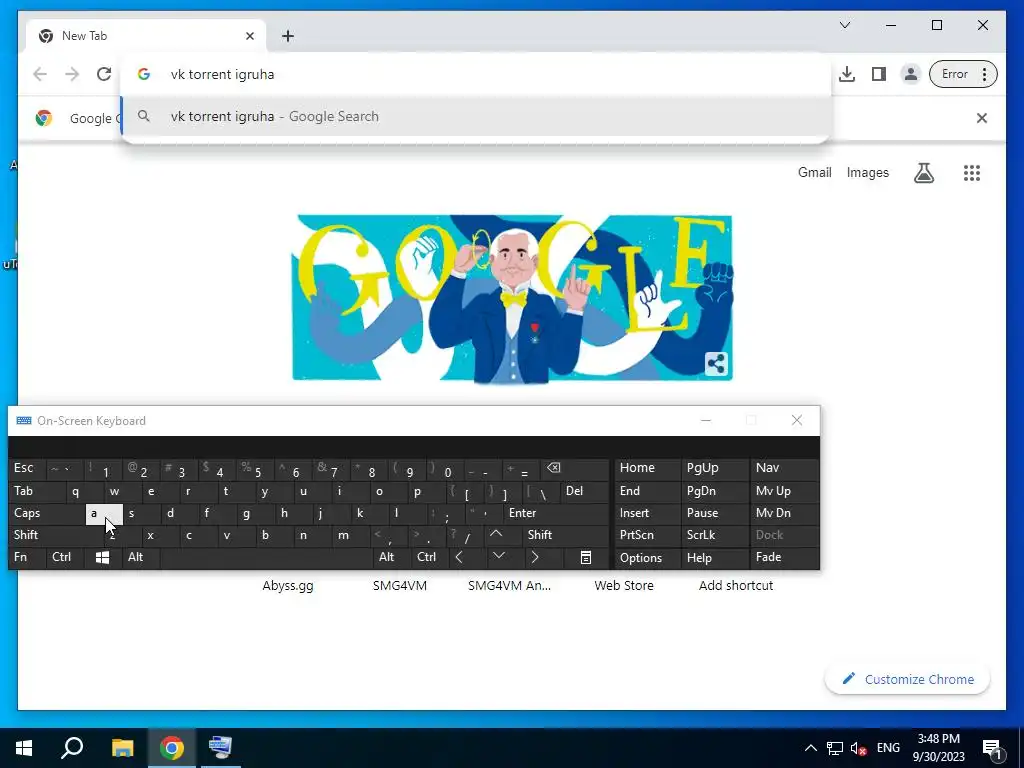Go forward in browser history
Viewport: 1024px width, 768px height.
(72, 74)
